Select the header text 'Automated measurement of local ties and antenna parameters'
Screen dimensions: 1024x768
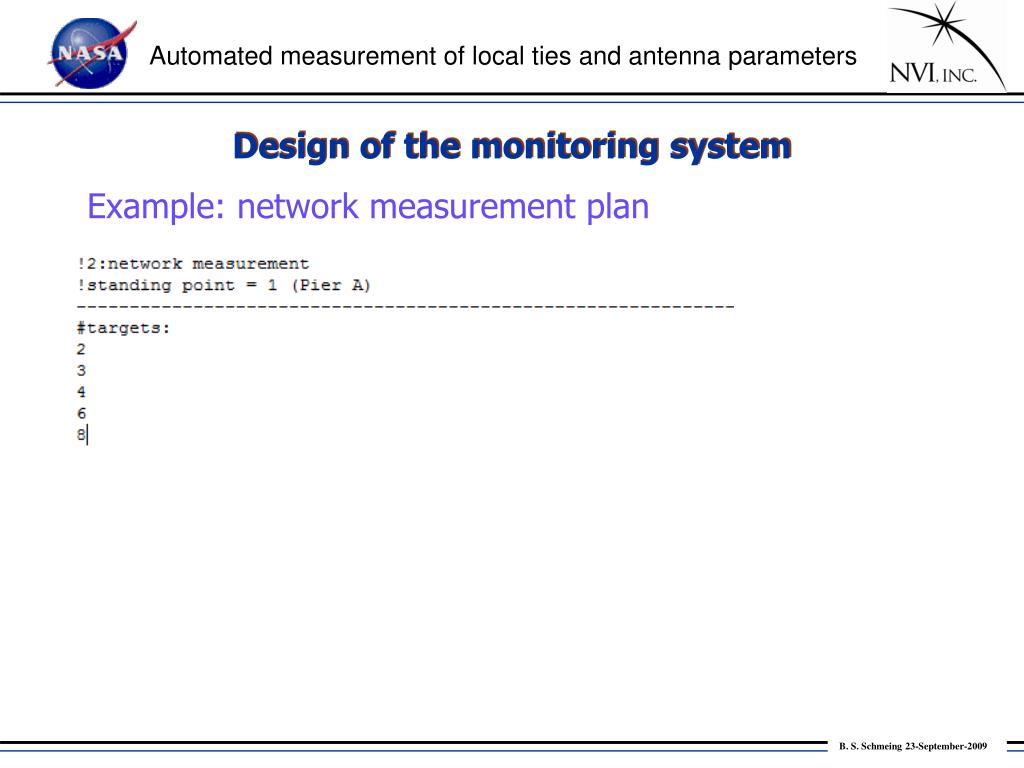point(503,56)
